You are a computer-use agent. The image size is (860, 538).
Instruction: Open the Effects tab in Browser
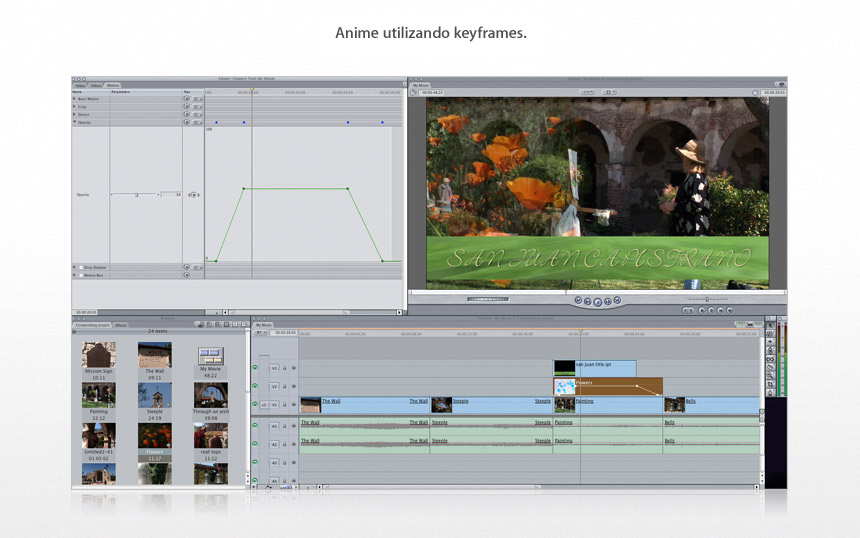[x=121, y=325]
